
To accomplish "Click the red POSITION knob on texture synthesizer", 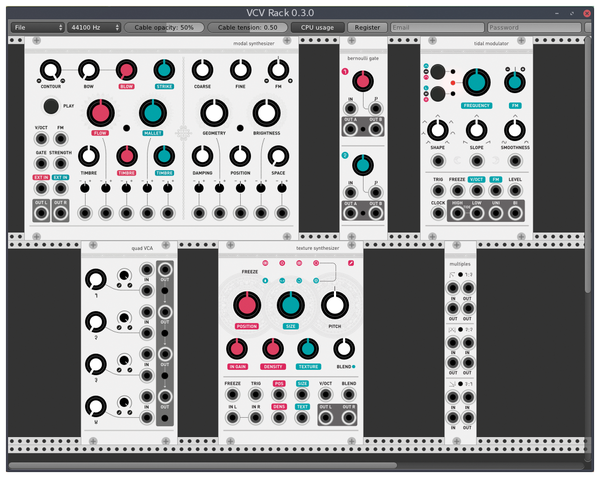I will coord(247,305).
